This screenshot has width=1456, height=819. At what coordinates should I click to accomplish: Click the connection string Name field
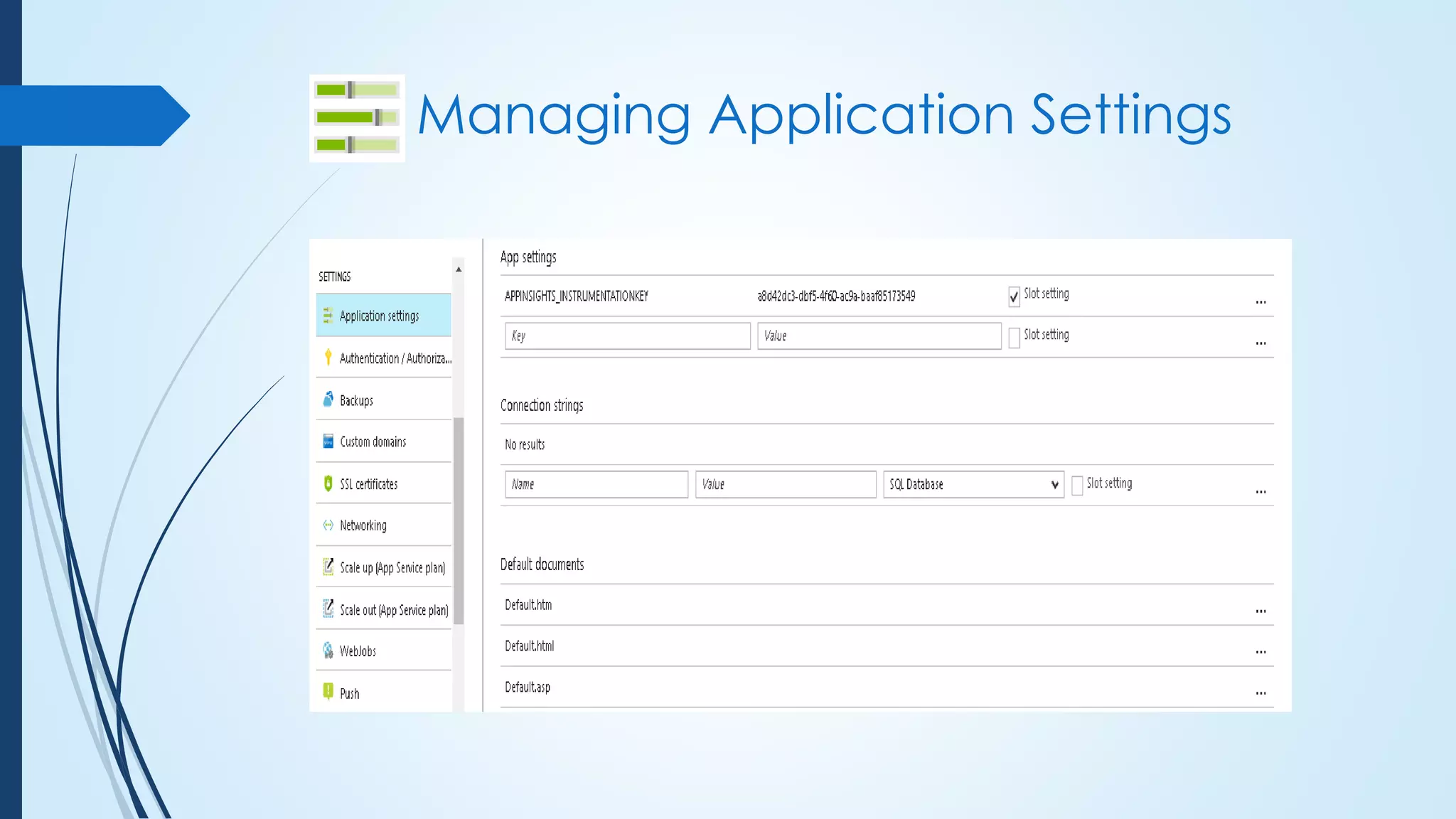(596, 484)
